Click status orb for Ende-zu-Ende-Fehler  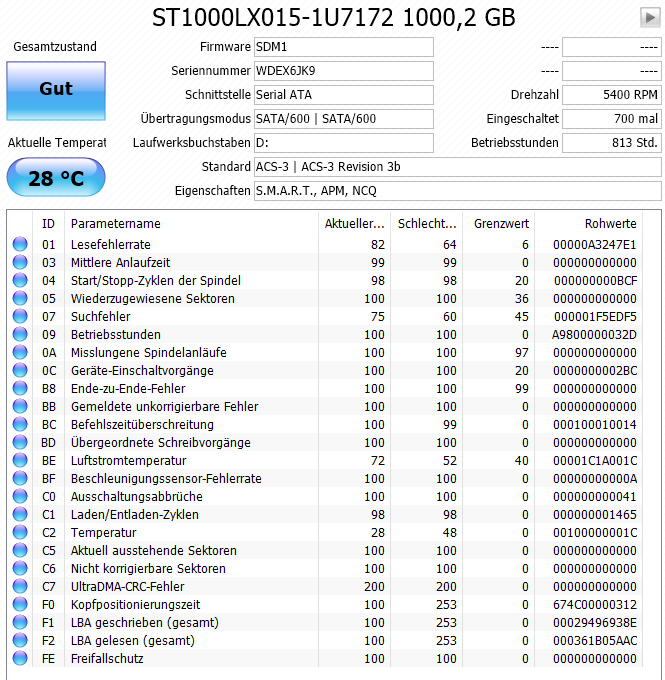pyautogui.click(x=20, y=388)
